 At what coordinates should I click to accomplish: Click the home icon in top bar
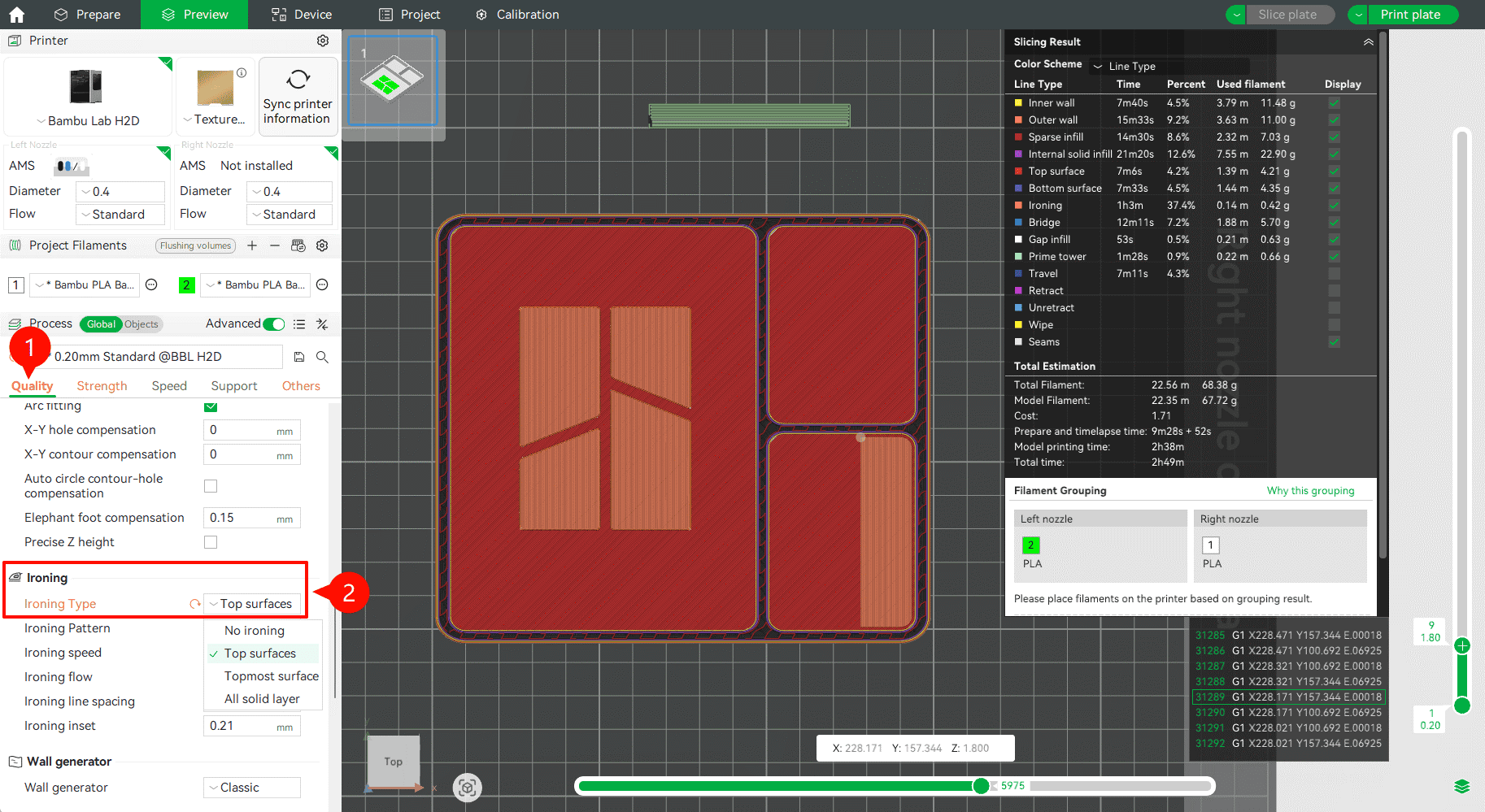16,15
